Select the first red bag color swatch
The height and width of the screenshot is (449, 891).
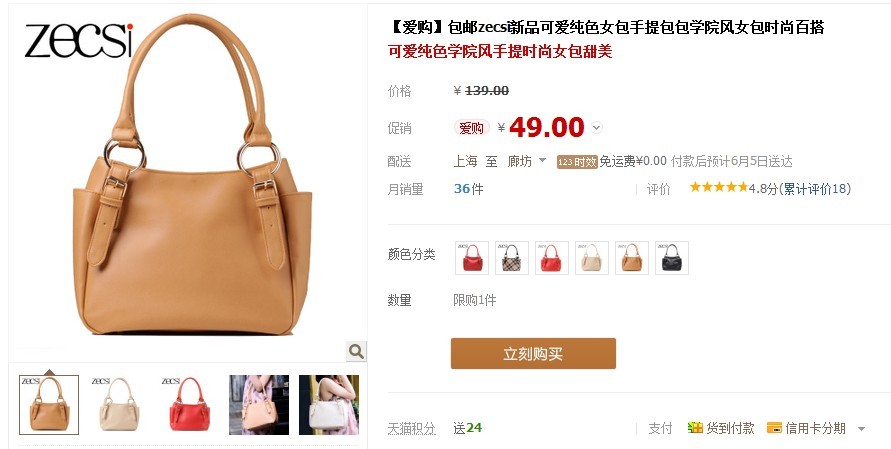point(472,258)
